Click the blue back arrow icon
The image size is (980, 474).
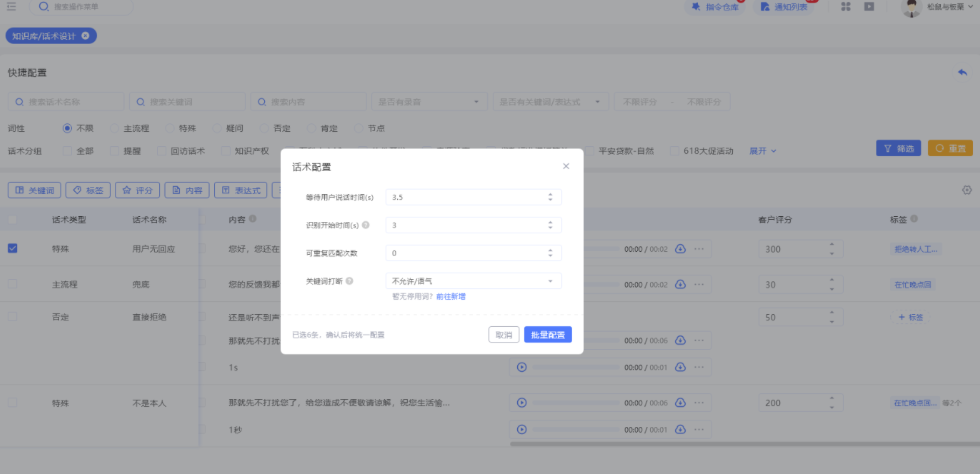962,73
